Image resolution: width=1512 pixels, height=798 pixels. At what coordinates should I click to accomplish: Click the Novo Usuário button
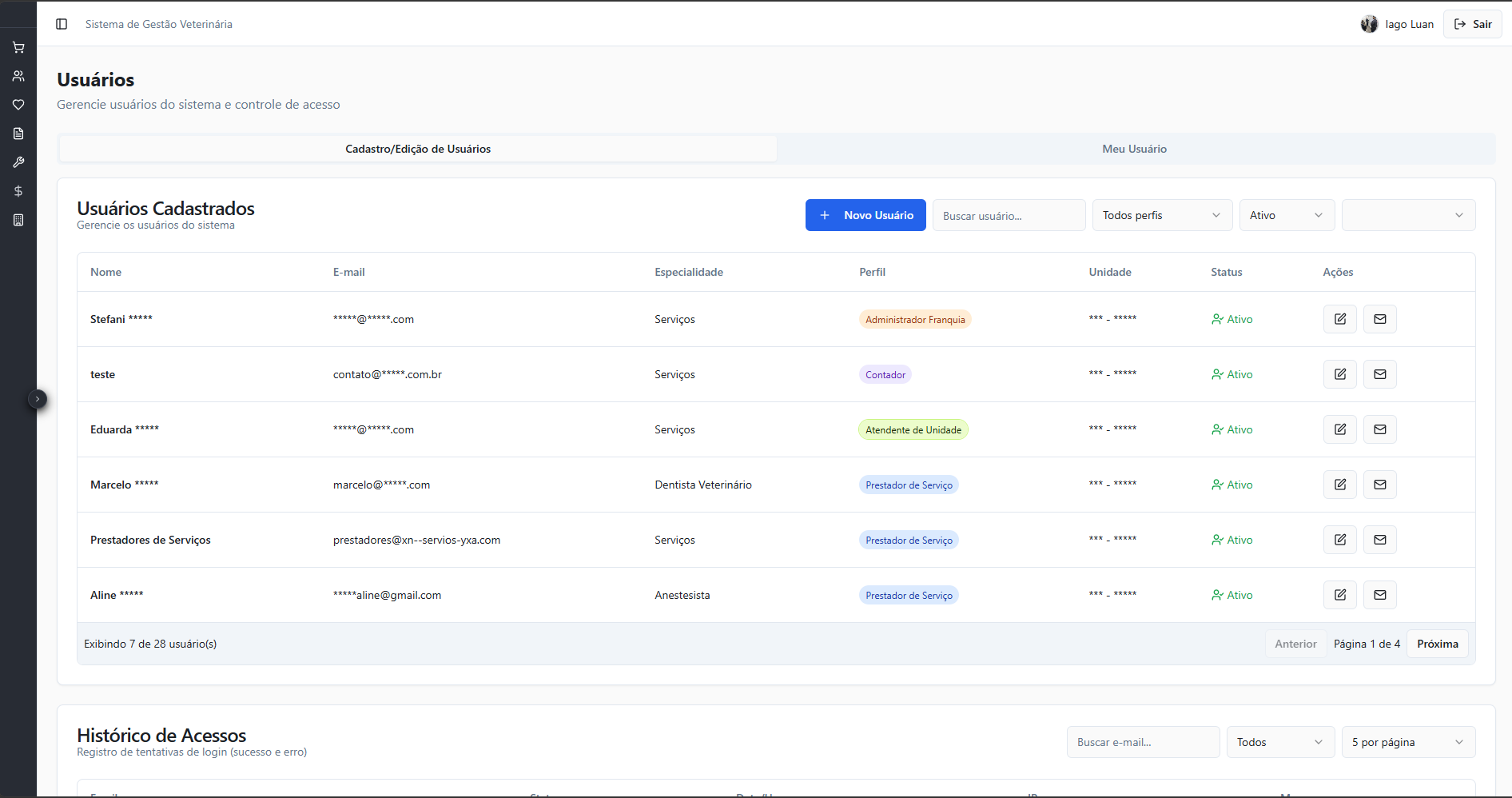click(x=865, y=215)
